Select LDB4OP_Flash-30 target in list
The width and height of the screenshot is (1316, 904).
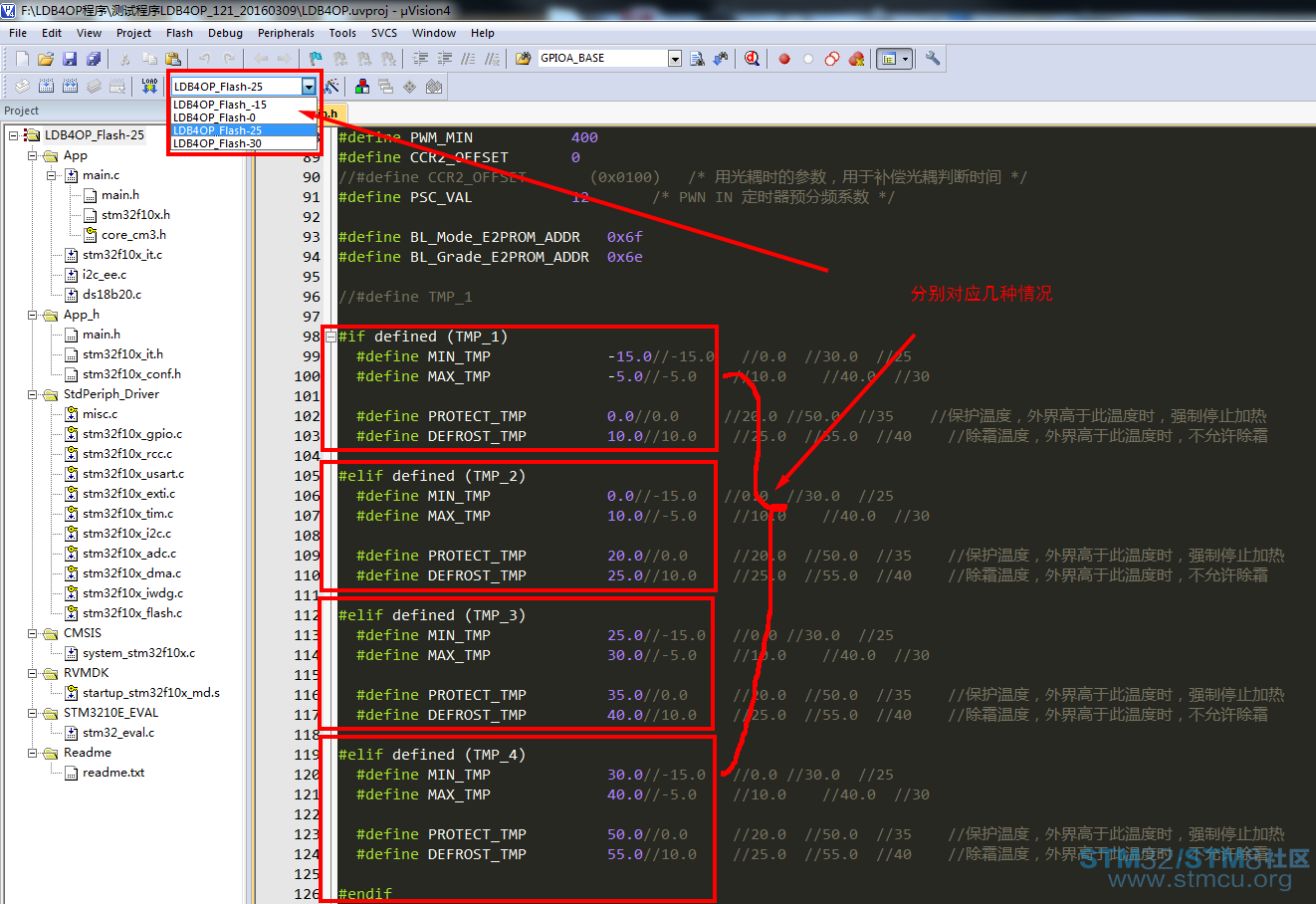coord(244,143)
